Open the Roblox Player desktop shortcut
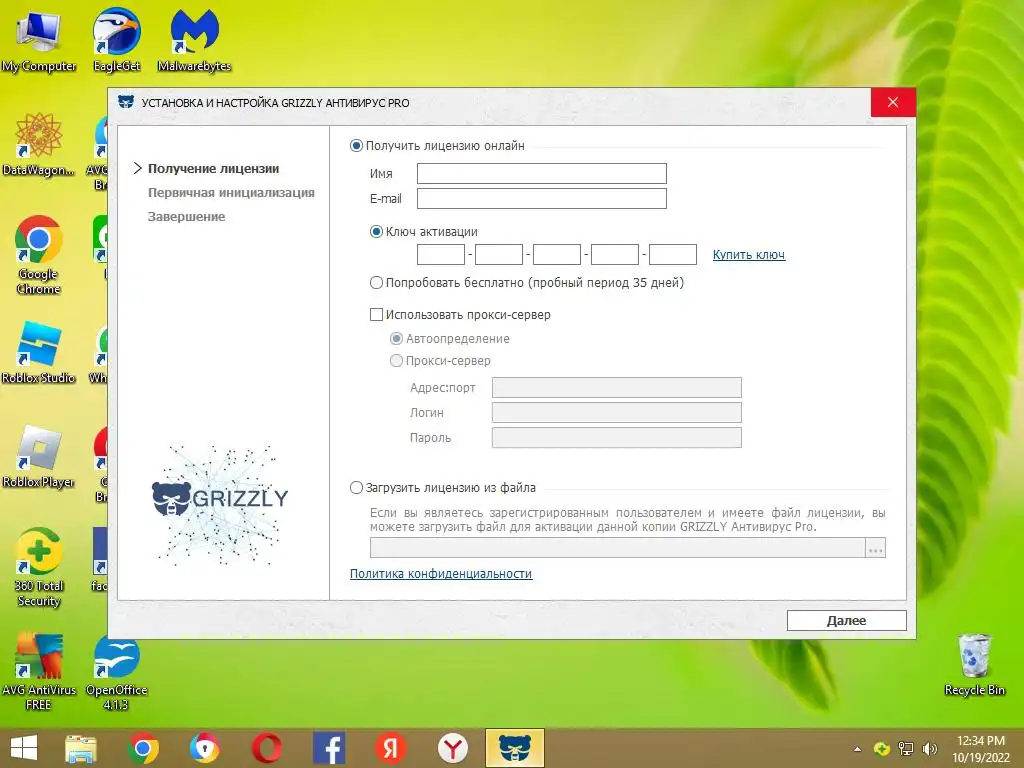Image resolution: width=1024 pixels, height=768 pixels. pyautogui.click(x=39, y=456)
